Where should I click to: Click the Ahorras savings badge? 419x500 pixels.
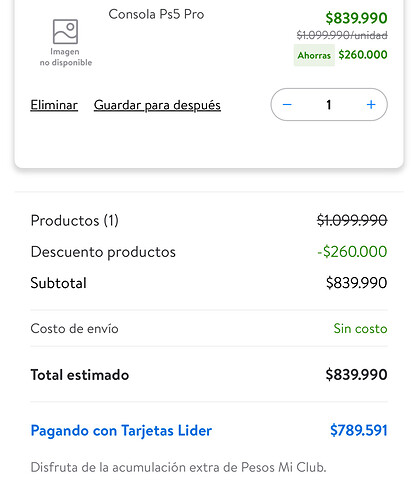(x=314, y=55)
